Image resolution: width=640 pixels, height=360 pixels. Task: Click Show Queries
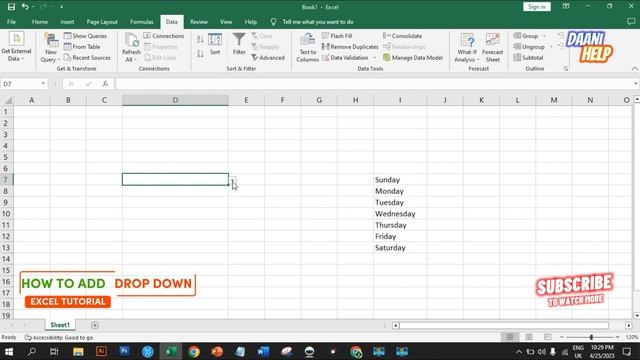click(x=85, y=36)
